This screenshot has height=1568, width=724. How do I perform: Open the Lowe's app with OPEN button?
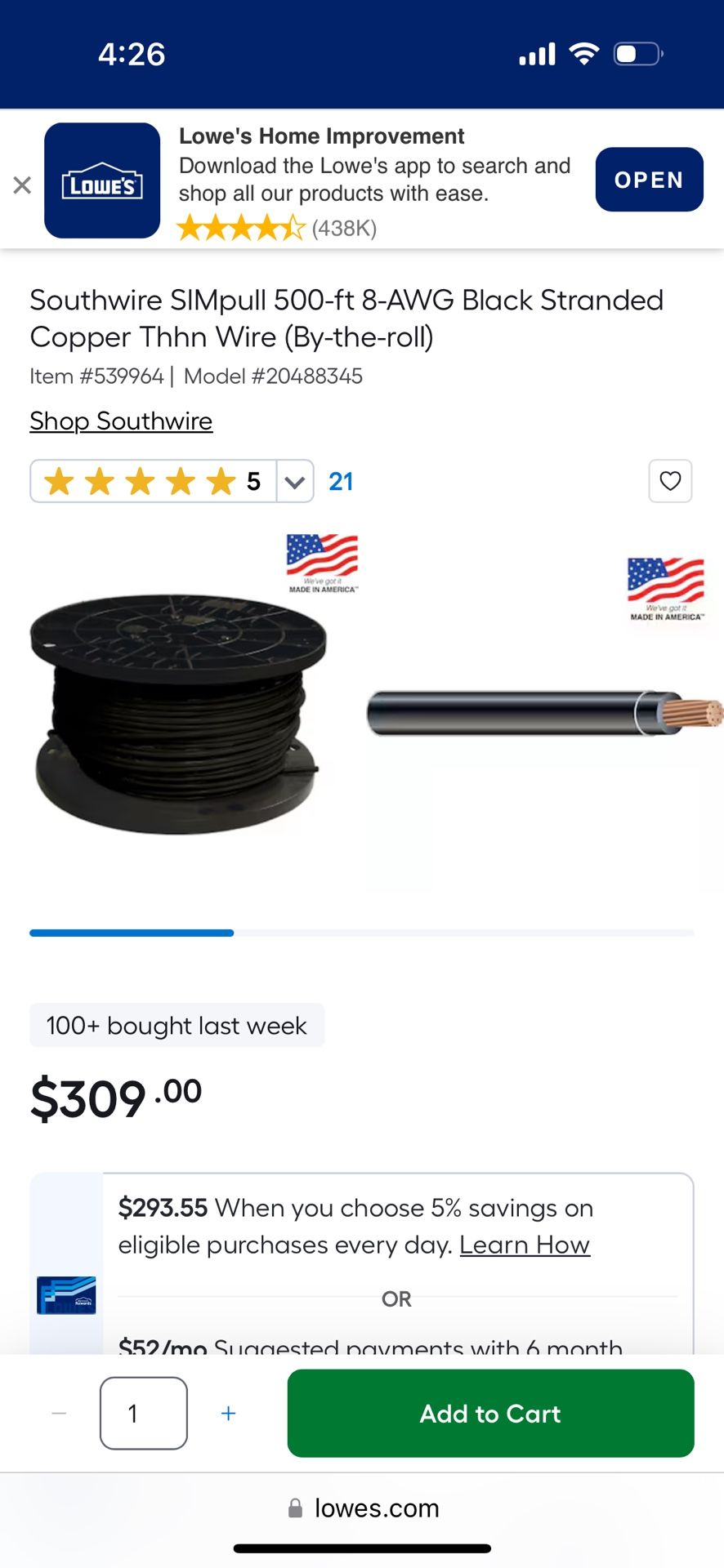click(x=649, y=180)
